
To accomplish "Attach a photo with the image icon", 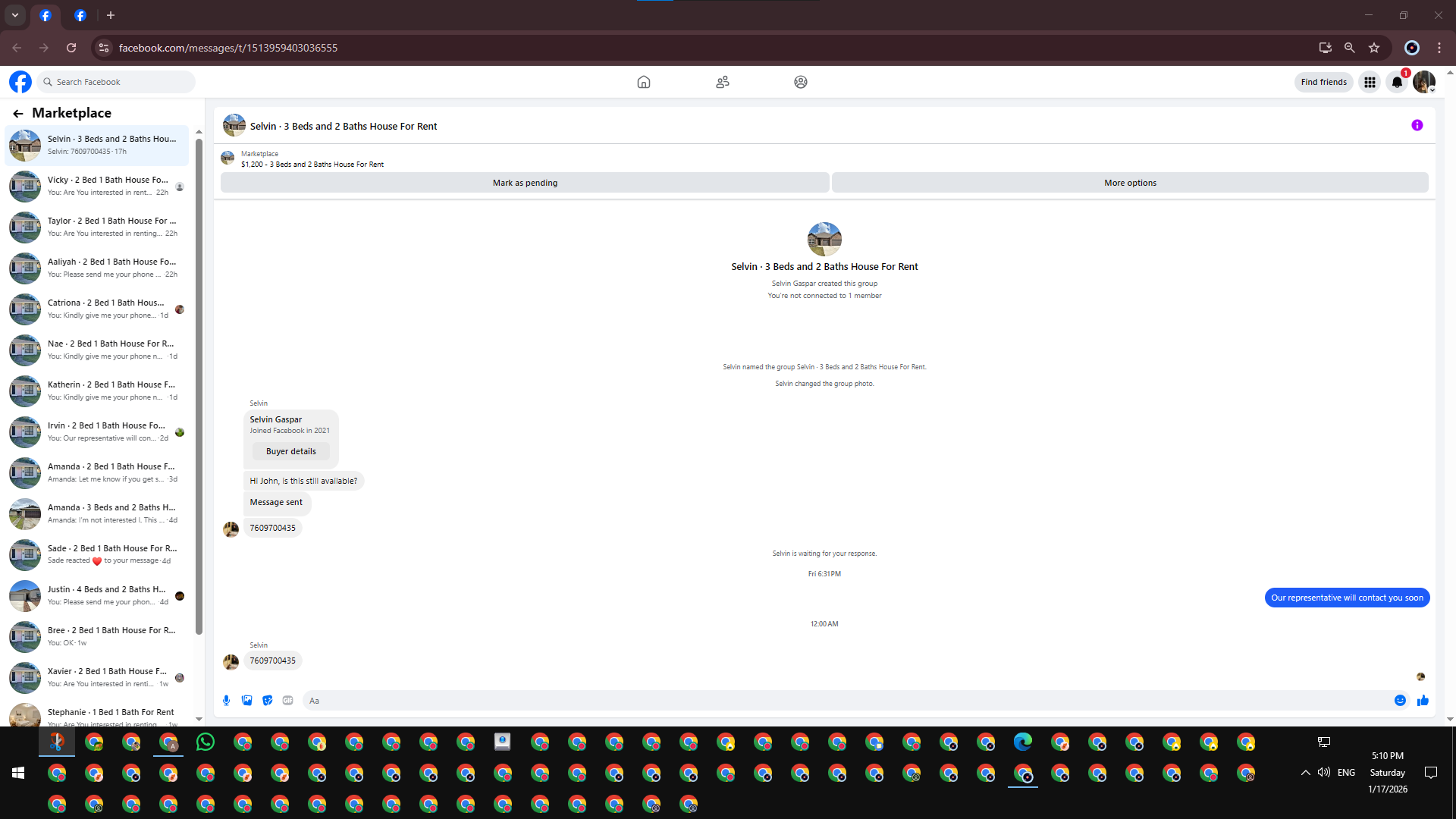I will pos(246,701).
